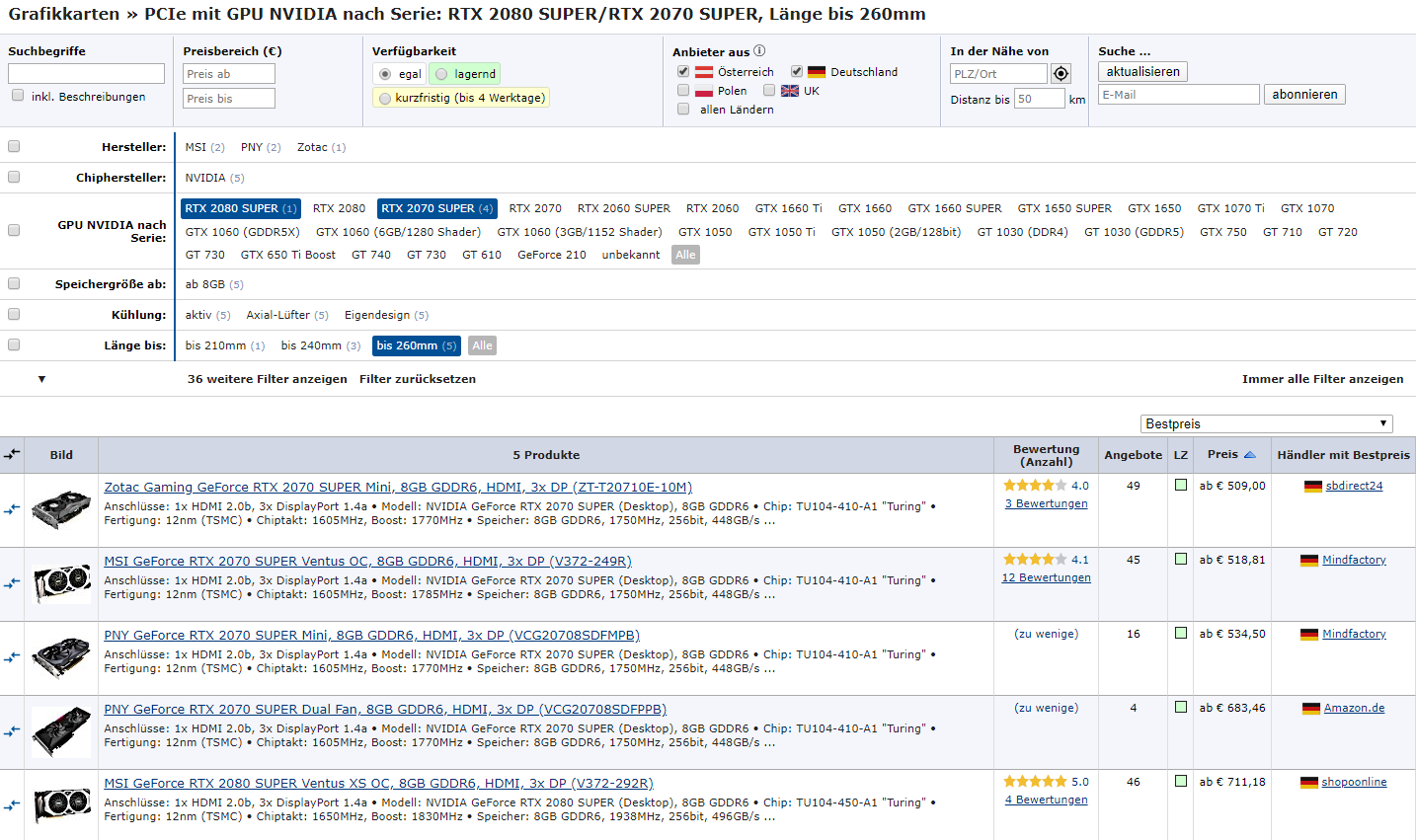Enable the UK checkbox
The height and width of the screenshot is (840, 1416).
point(768,91)
